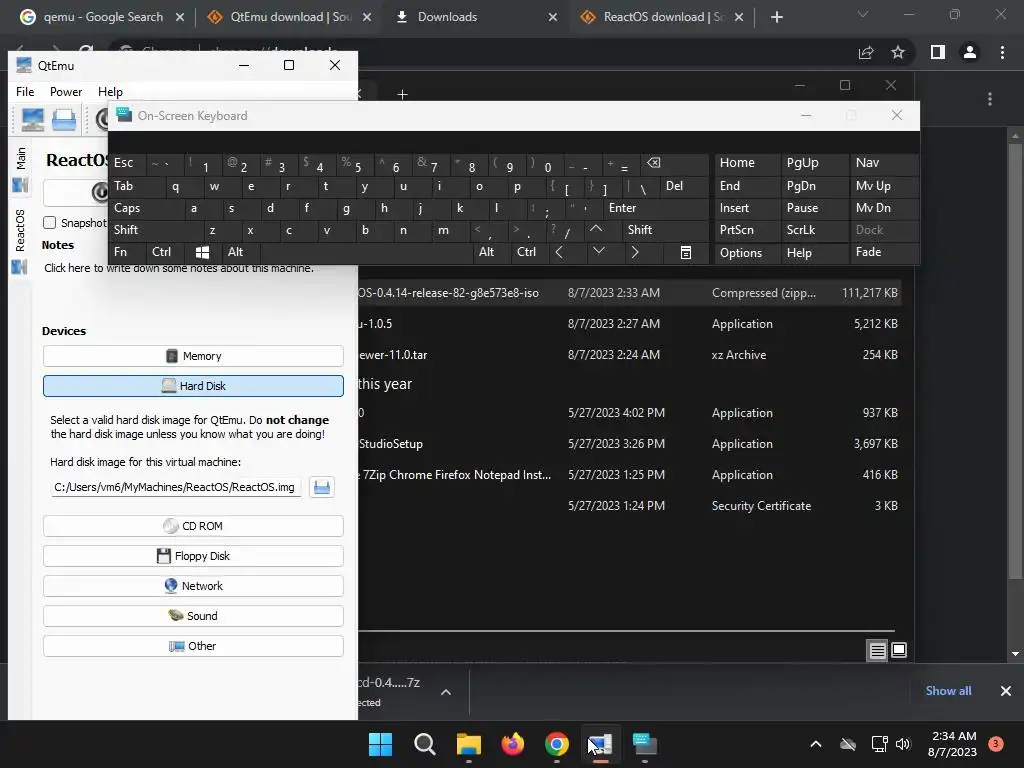
Task: Switch File Explorer to large icons view
Action: coord(899,650)
